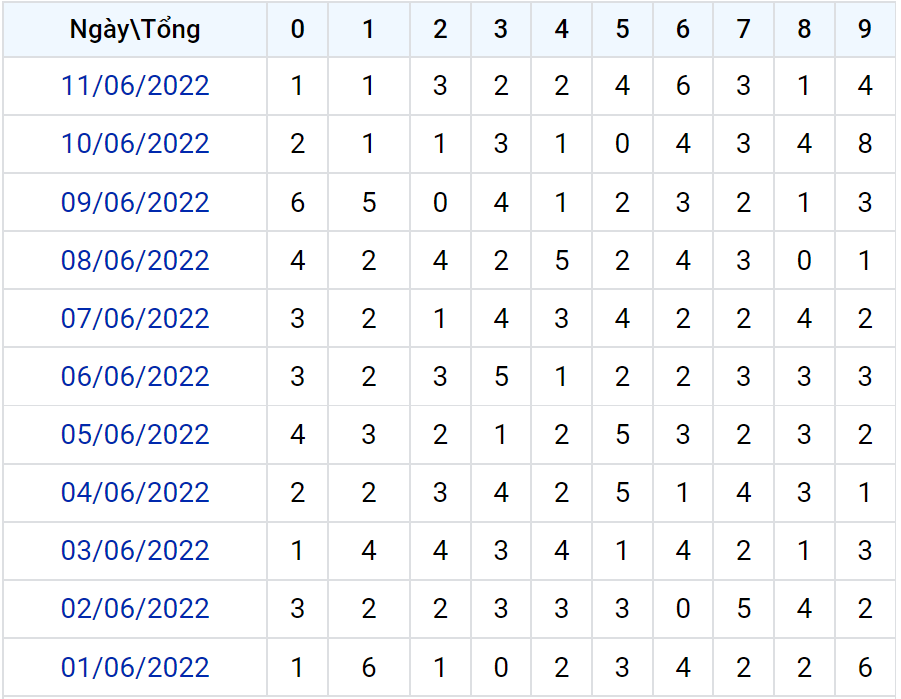Click column header 7

click(744, 29)
